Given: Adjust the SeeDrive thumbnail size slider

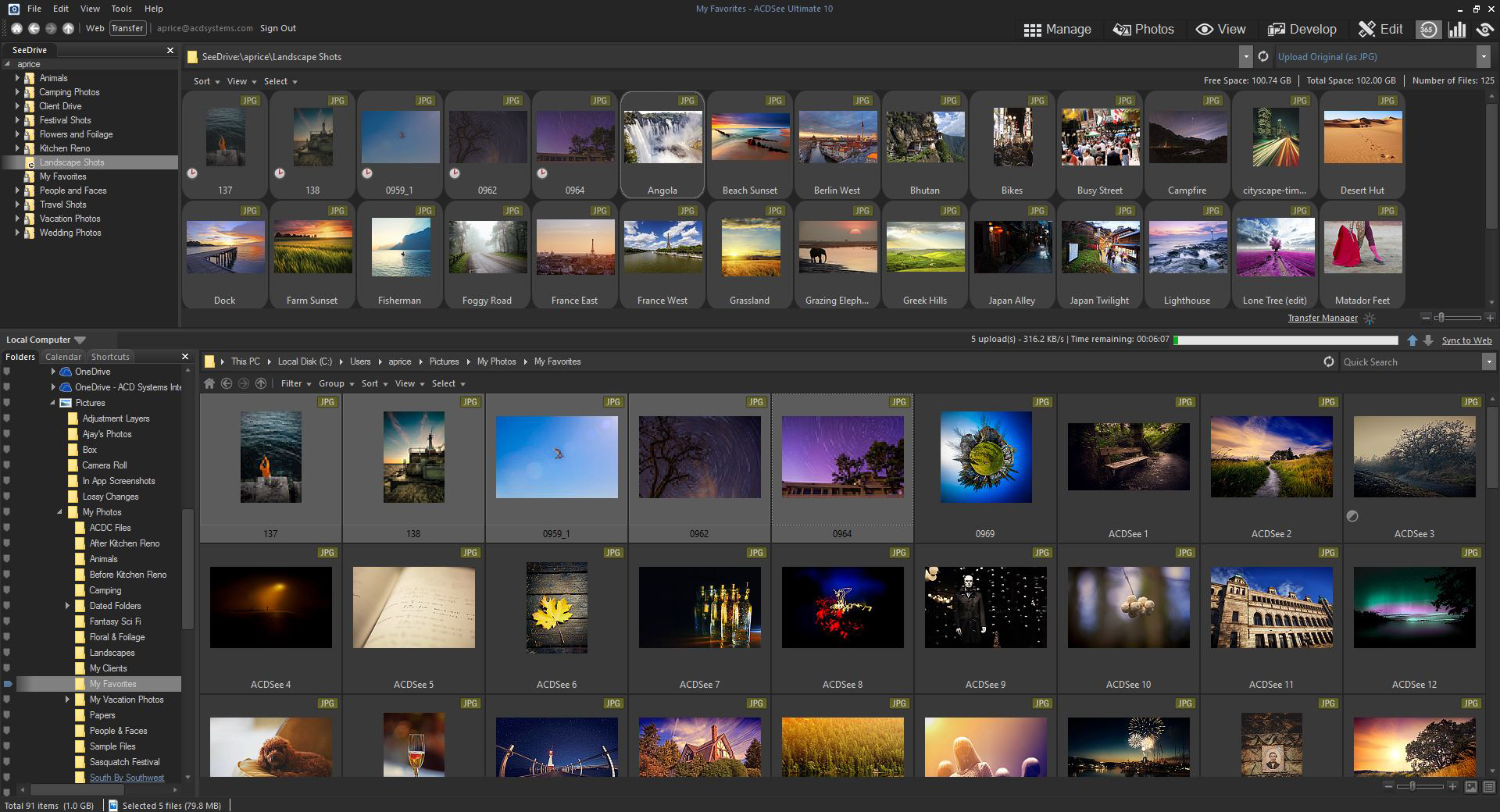Looking at the screenshot, I should (x=1458, y=318).
